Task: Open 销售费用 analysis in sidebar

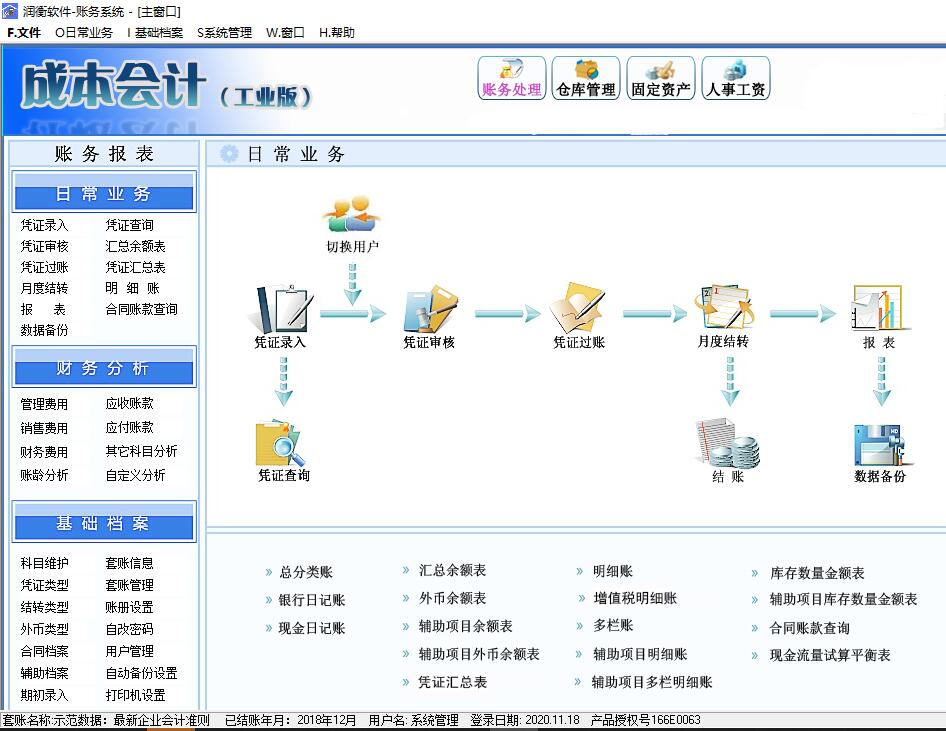Action: click(x=44, y=428)
